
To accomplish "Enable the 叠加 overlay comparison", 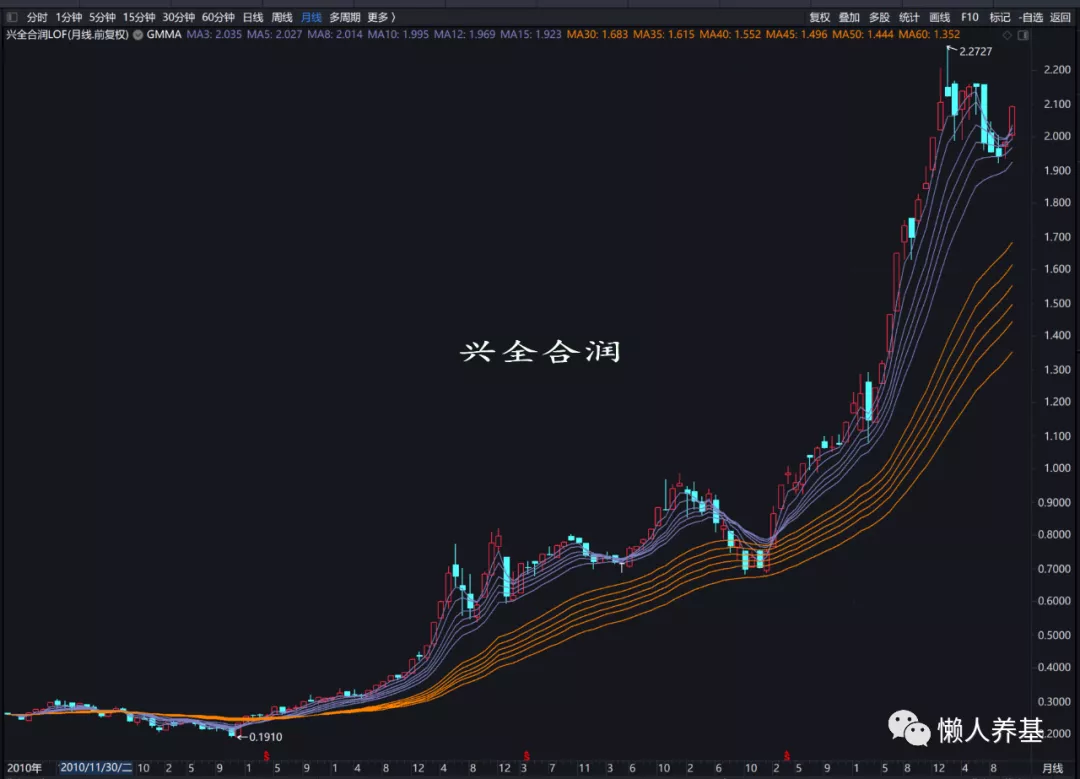I will tap(849, 17).
